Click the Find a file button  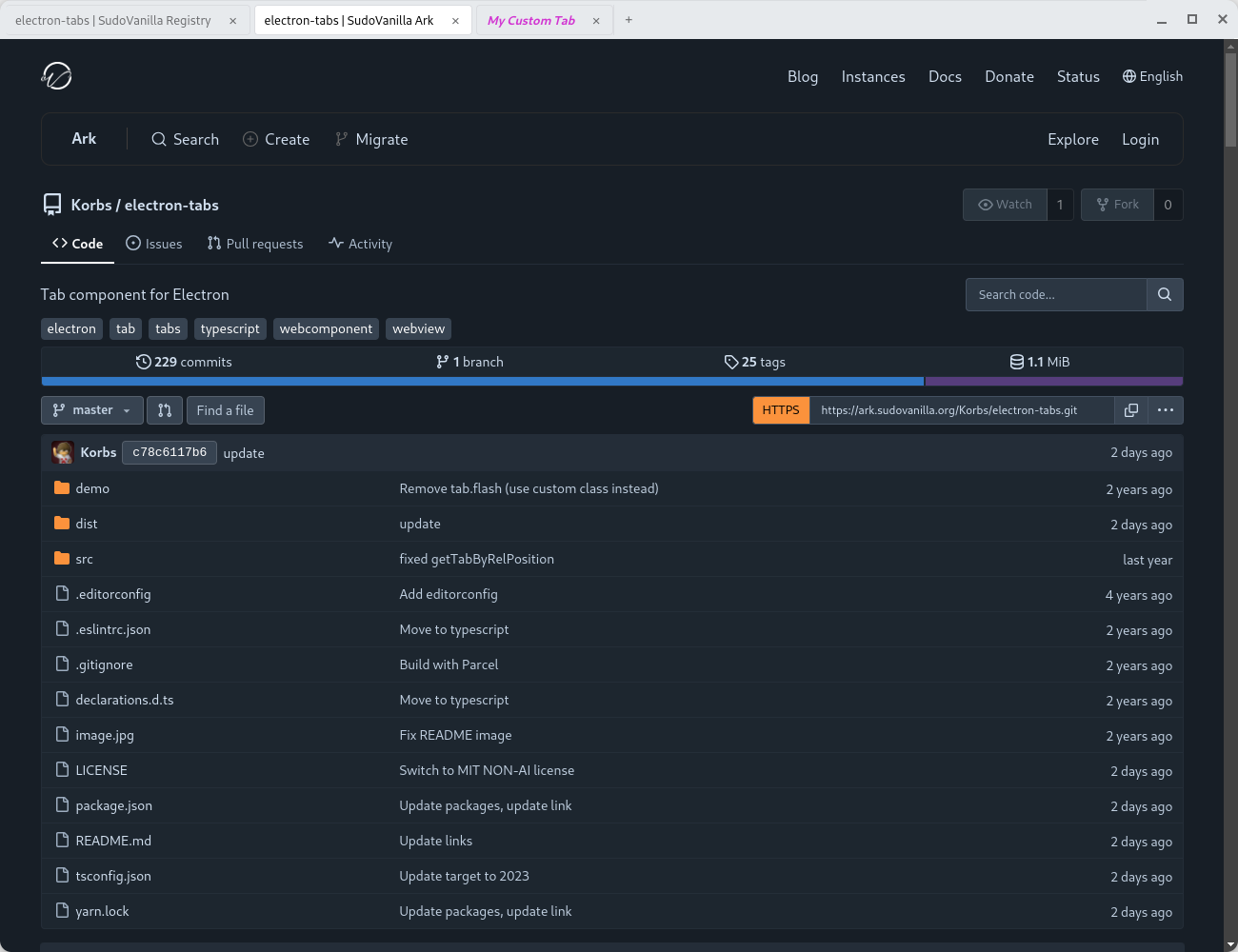click(x=226, y=410)
